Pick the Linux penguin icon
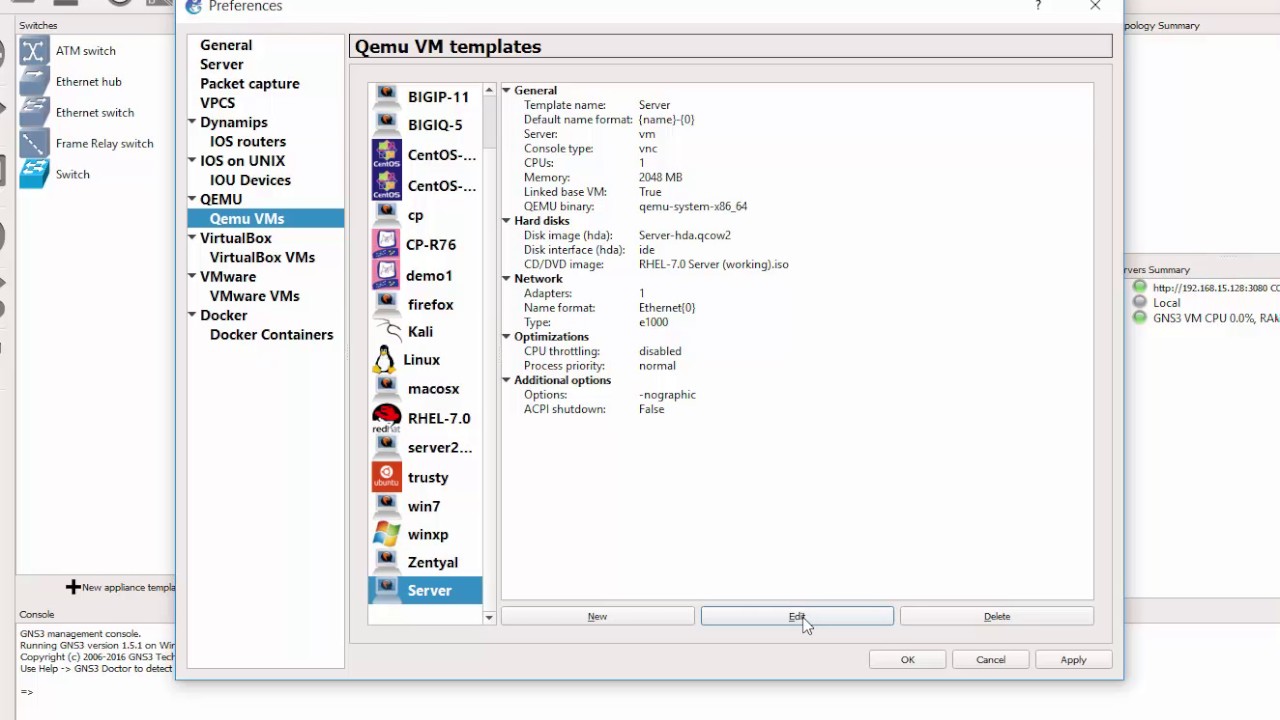 pyautogui.click(x=384, y=359)
